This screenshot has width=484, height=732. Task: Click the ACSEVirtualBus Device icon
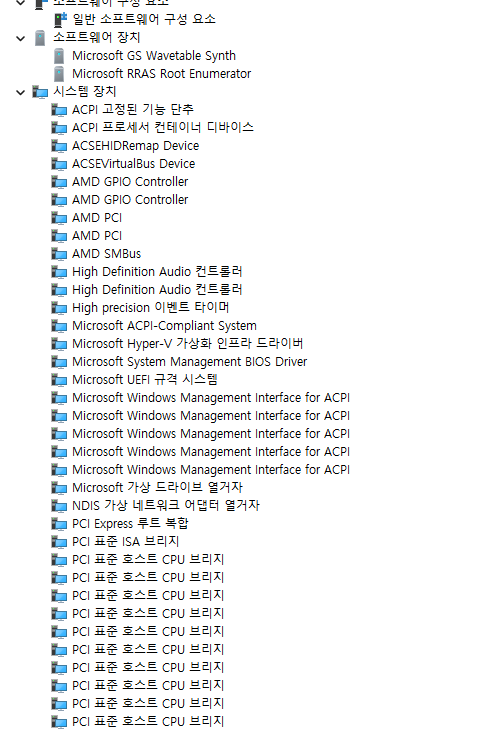[59, 164]
